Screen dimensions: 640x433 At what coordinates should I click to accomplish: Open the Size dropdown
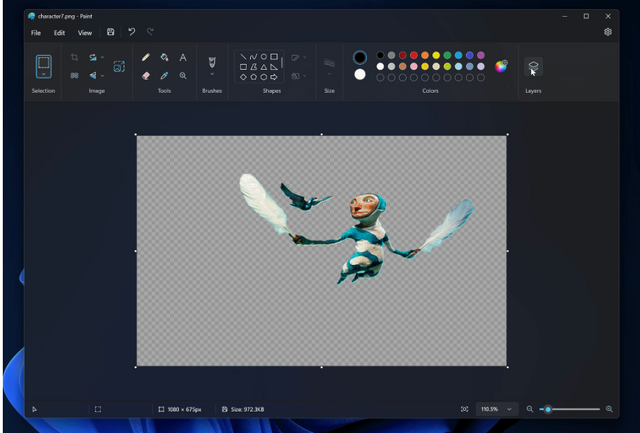pos(329,74)
